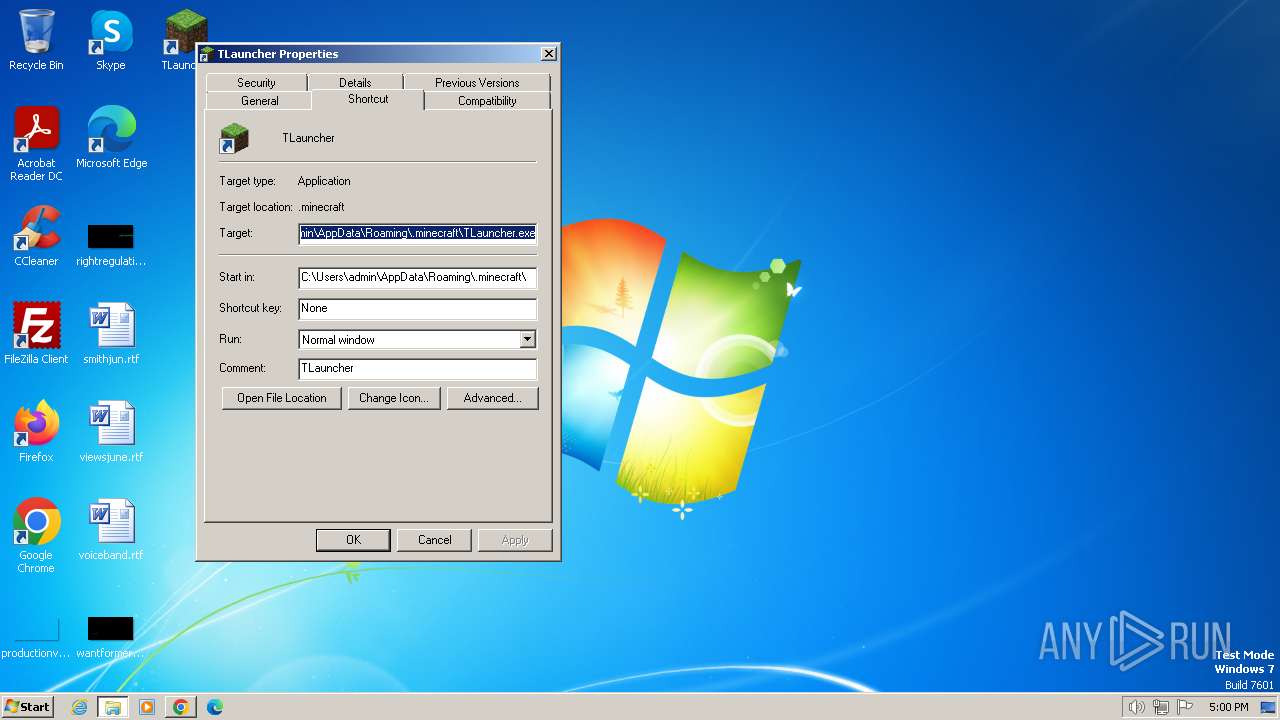Image resolution: width=1280 pixels, height=720 pixels.
Task: Select the Google Chrome desktop shortcut
Action: click(36, 536)
